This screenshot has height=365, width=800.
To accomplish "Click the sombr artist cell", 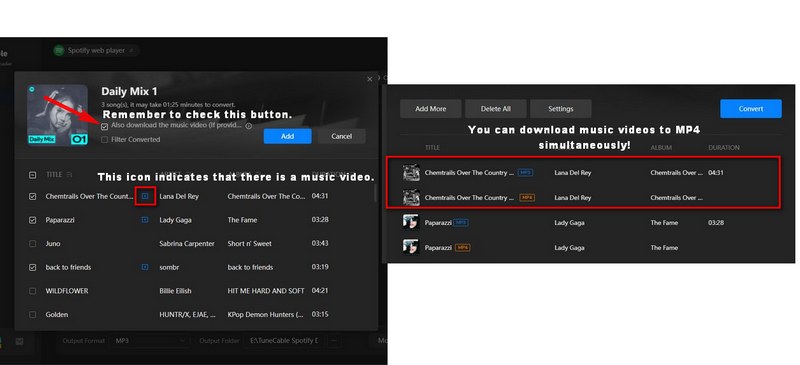I will (x=169, y=267).
